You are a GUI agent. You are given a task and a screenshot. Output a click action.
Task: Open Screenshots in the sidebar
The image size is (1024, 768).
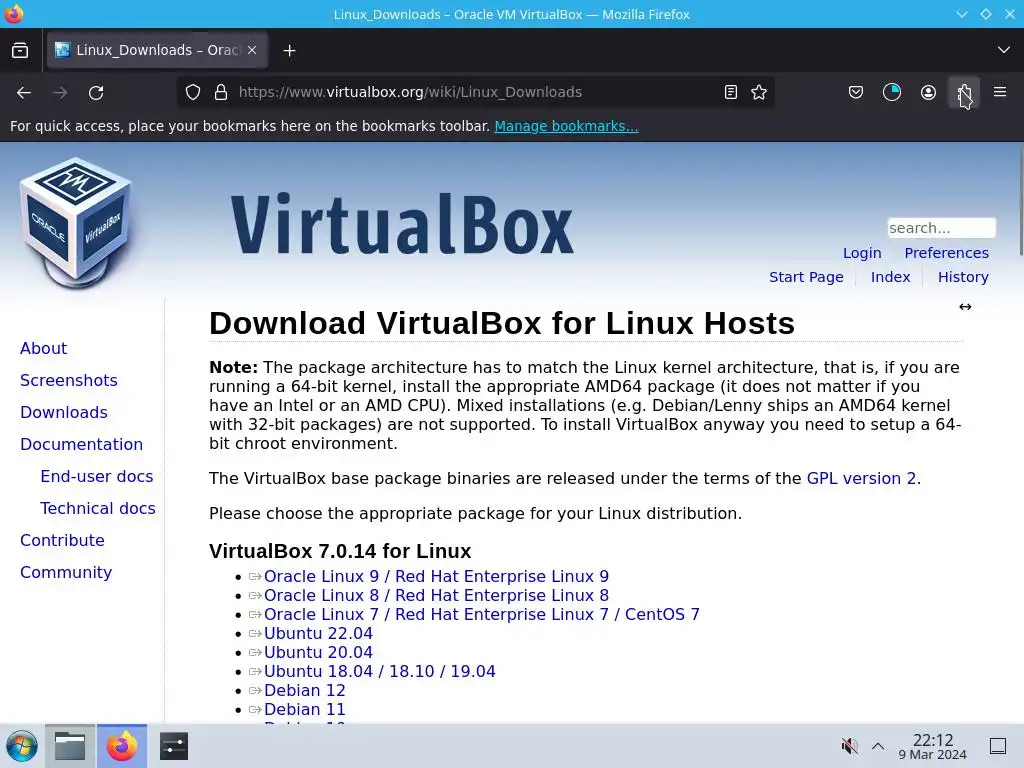[x=69, y=381]
